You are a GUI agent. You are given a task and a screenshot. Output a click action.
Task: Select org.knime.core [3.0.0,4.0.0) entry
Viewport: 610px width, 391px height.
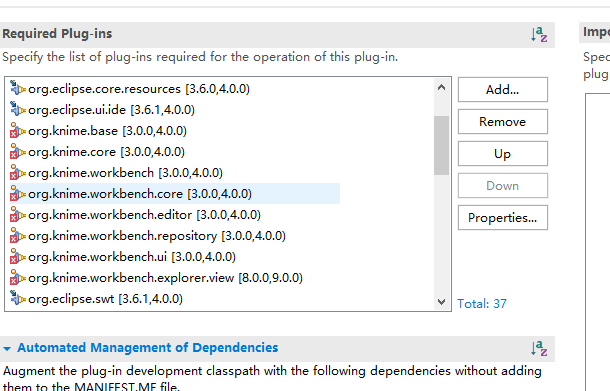[x=106, y=152]
